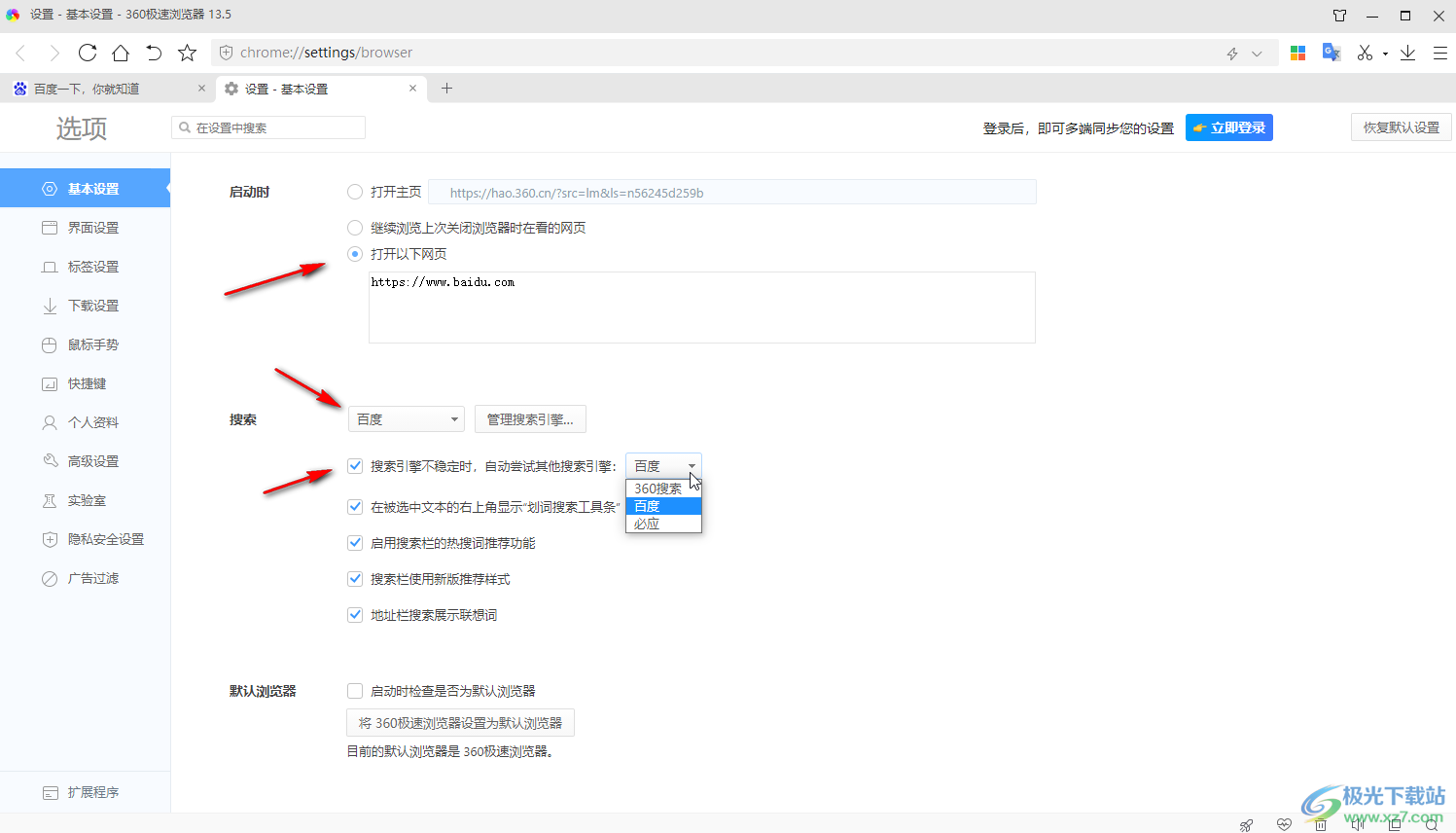The height and width of the screenshot is (833, 1456).
Task: Click the homepage URL field hao.360.cn
Action: click(732, 192)
